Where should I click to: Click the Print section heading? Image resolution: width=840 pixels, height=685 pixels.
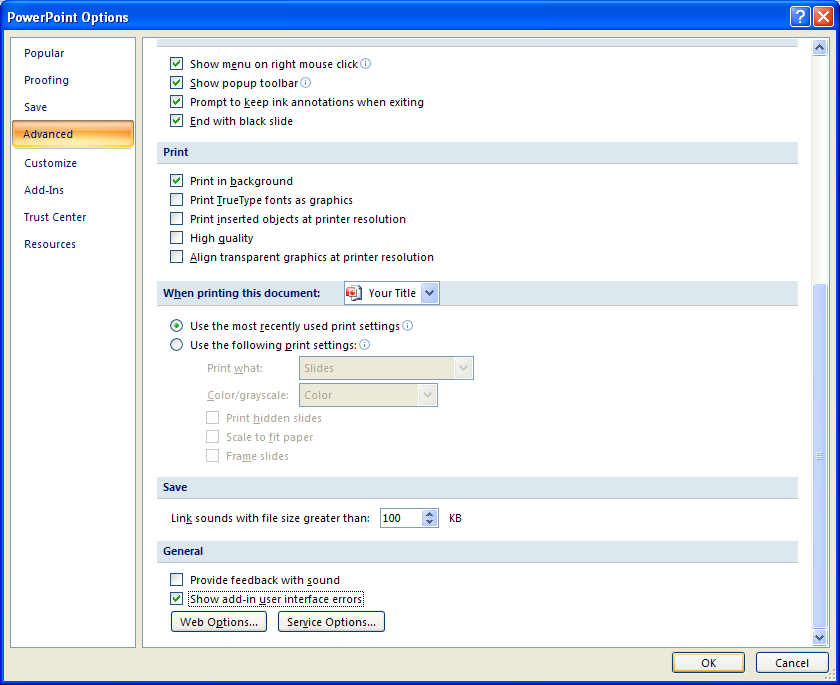(x=176, y=152)
